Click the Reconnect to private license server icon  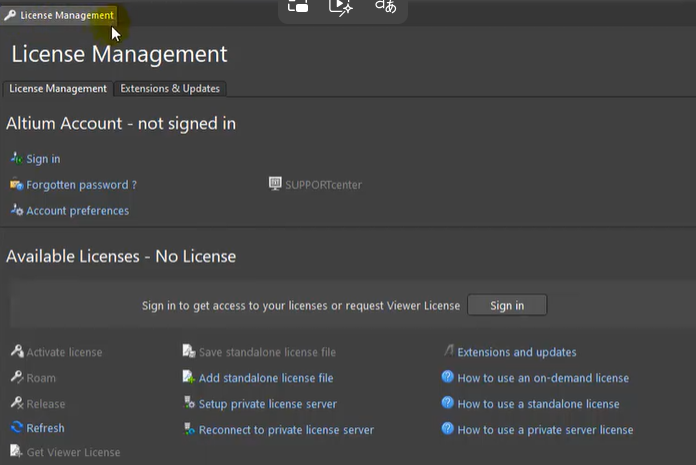click(190, 429)
